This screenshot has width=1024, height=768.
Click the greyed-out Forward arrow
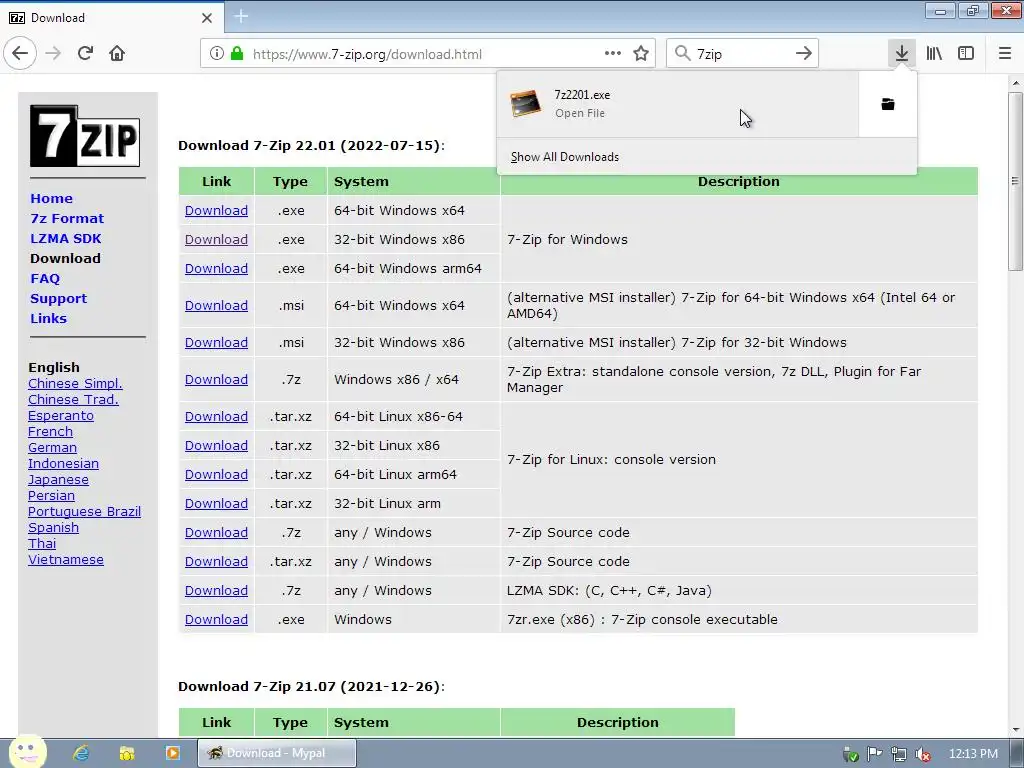coord(53,53)
